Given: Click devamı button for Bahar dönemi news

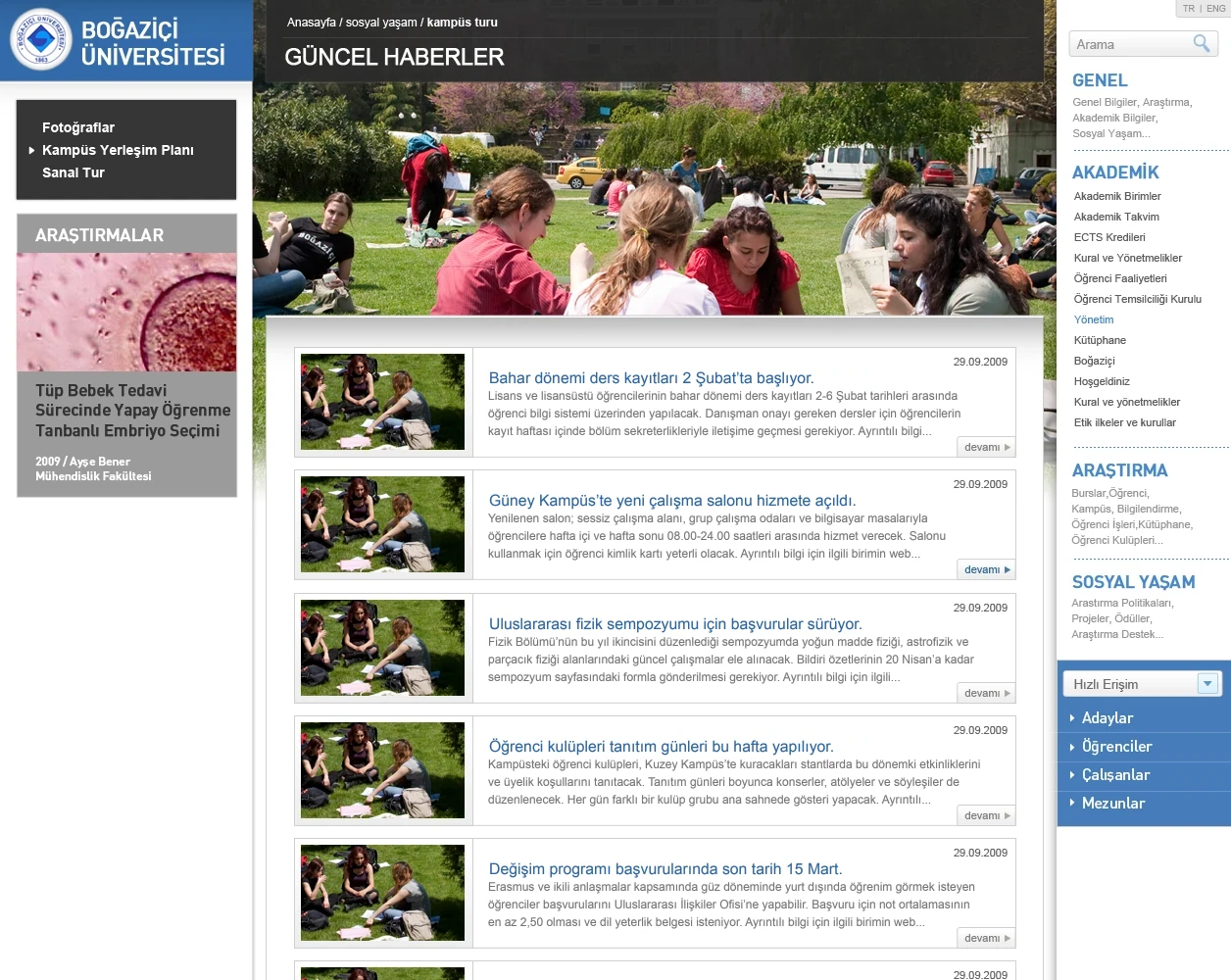Looking at the screenshot, I should click(987, 447).
